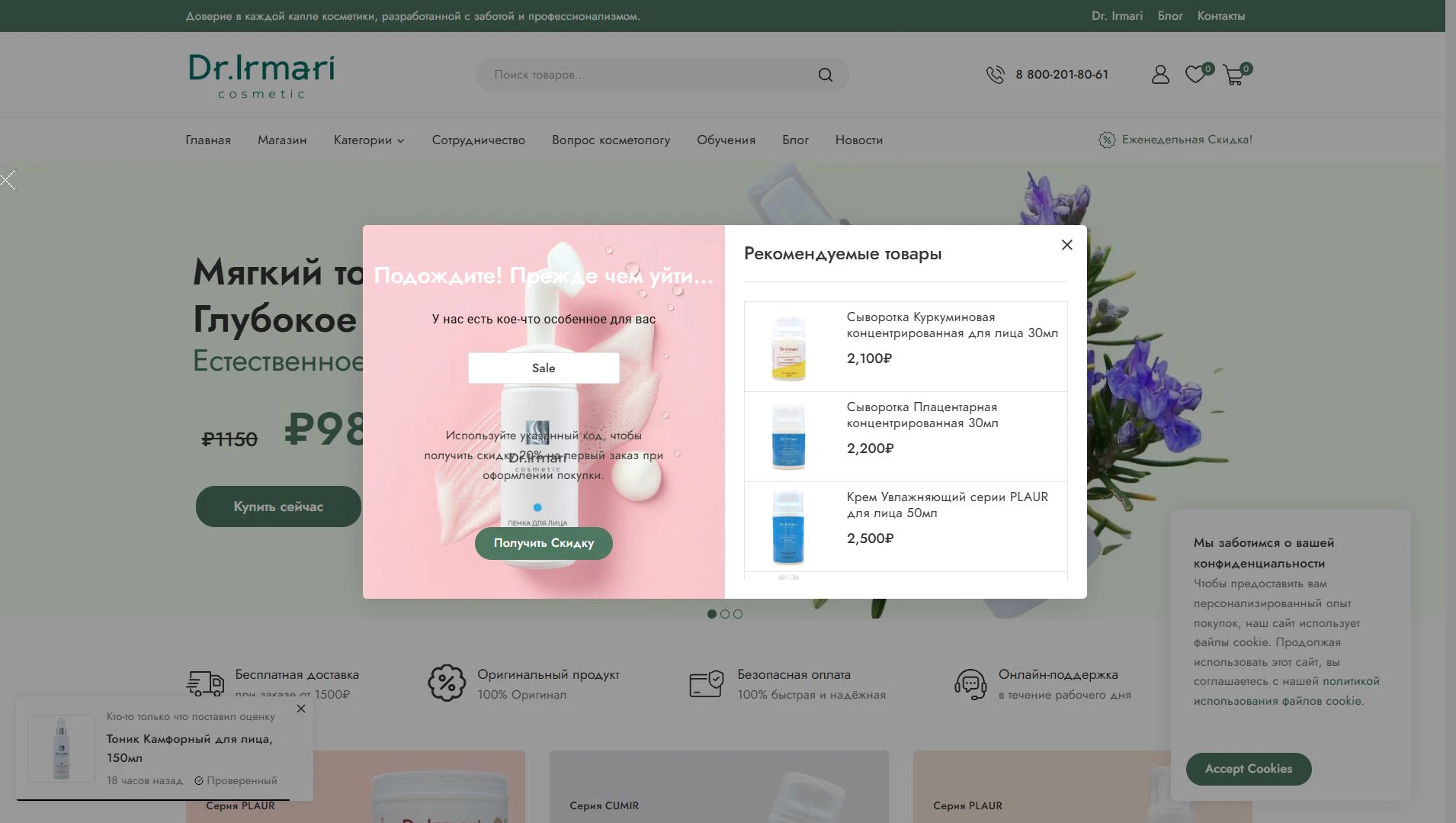
Task: Open the wishlist heart icon
Action: pos(1195,74)
